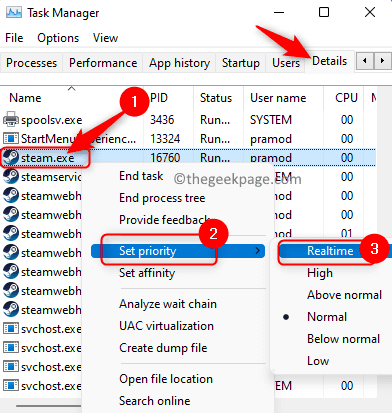Click the StartMenuExperience process icon

11,138
